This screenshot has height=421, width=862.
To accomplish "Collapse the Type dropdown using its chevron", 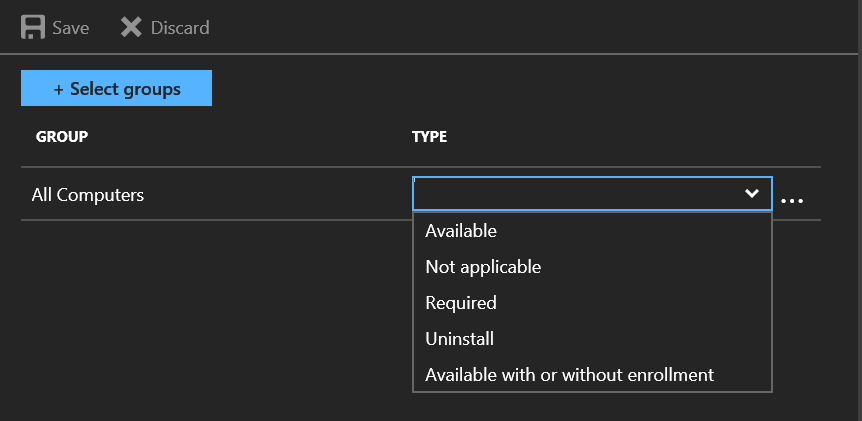I will pos(752,194).
